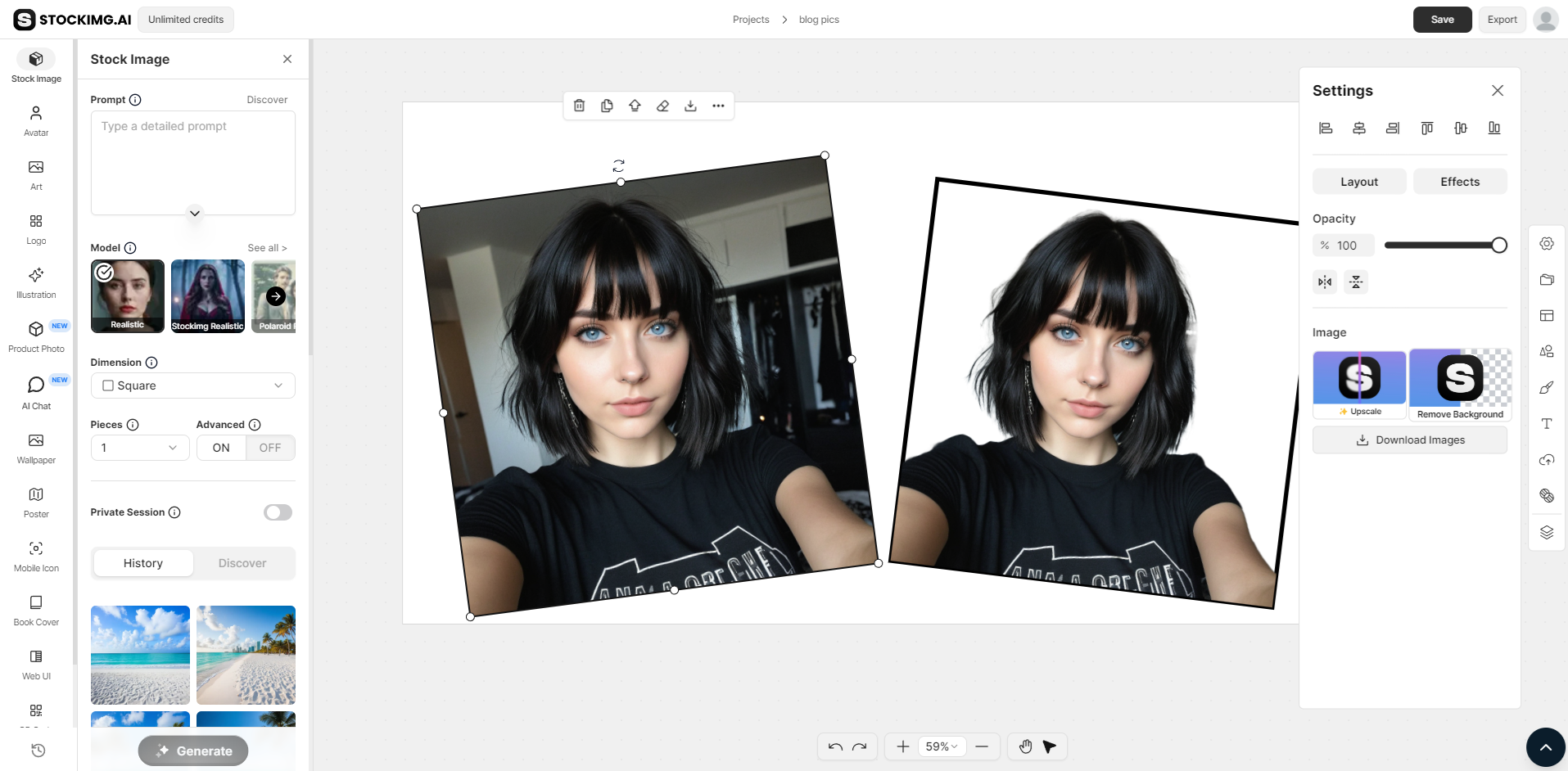Screen dimensions: 1568x771
Task: Toggle Private Session on
Action: [x=277, y=512]
